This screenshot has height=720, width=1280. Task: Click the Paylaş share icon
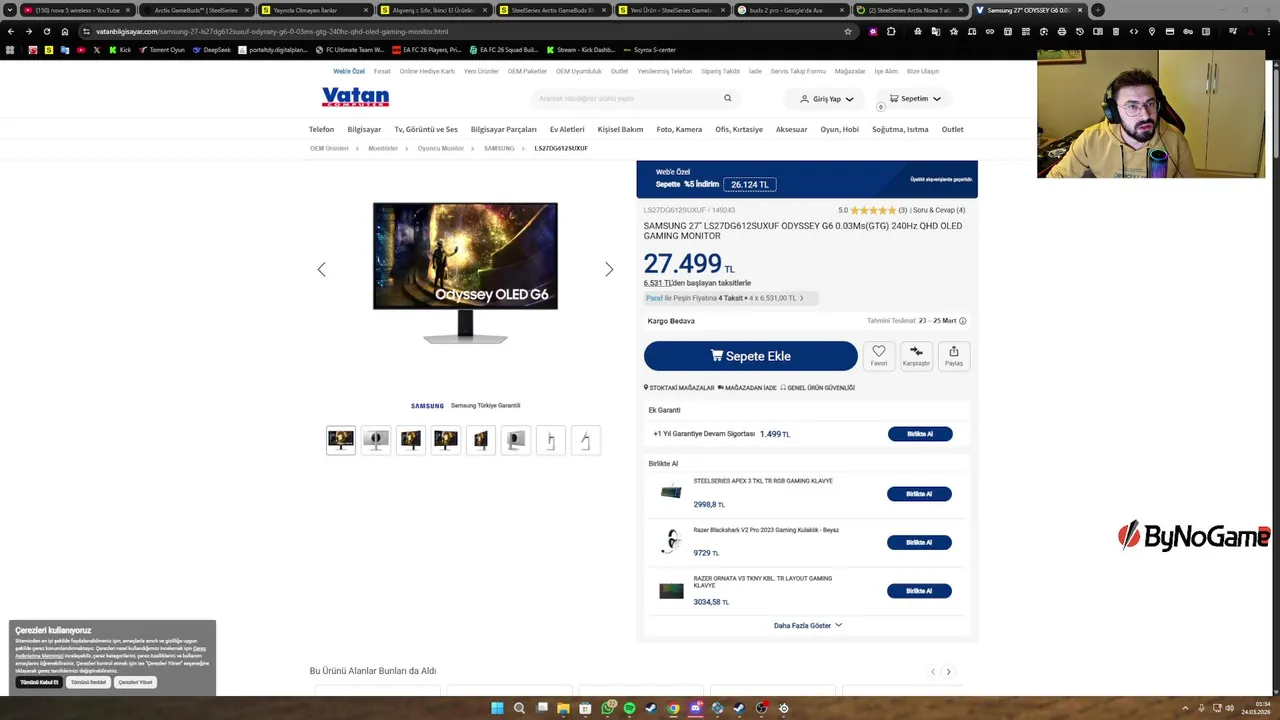point(954,355)
